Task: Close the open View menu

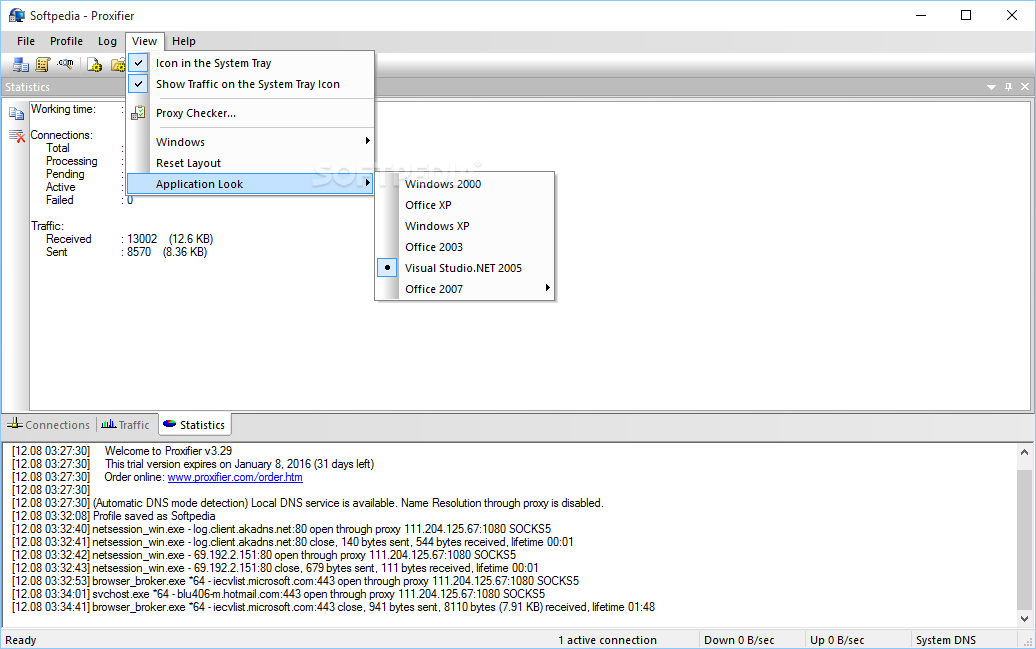Action: (x=144, y=41)
